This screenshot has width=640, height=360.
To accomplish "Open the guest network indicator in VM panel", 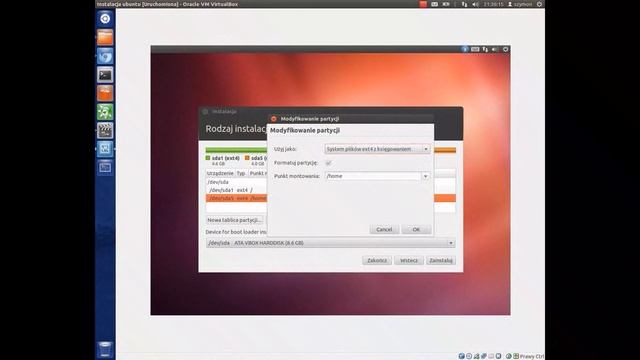I will coord(485,49).
